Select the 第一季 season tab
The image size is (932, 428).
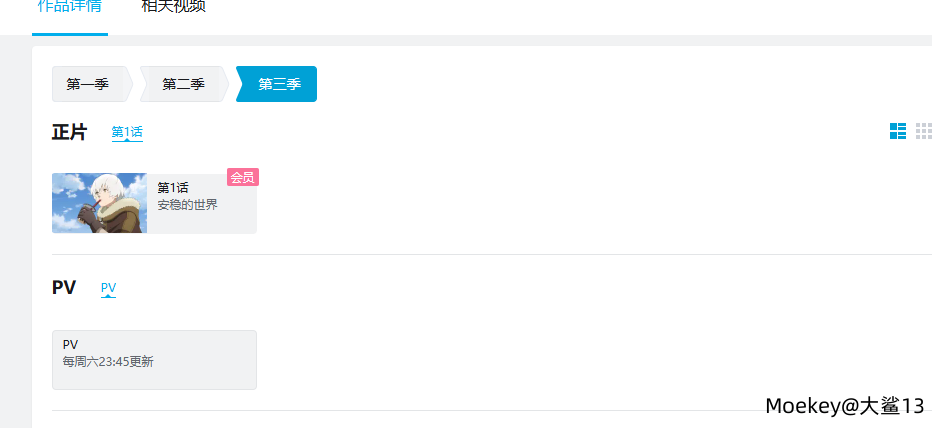[x=88, y=84]
